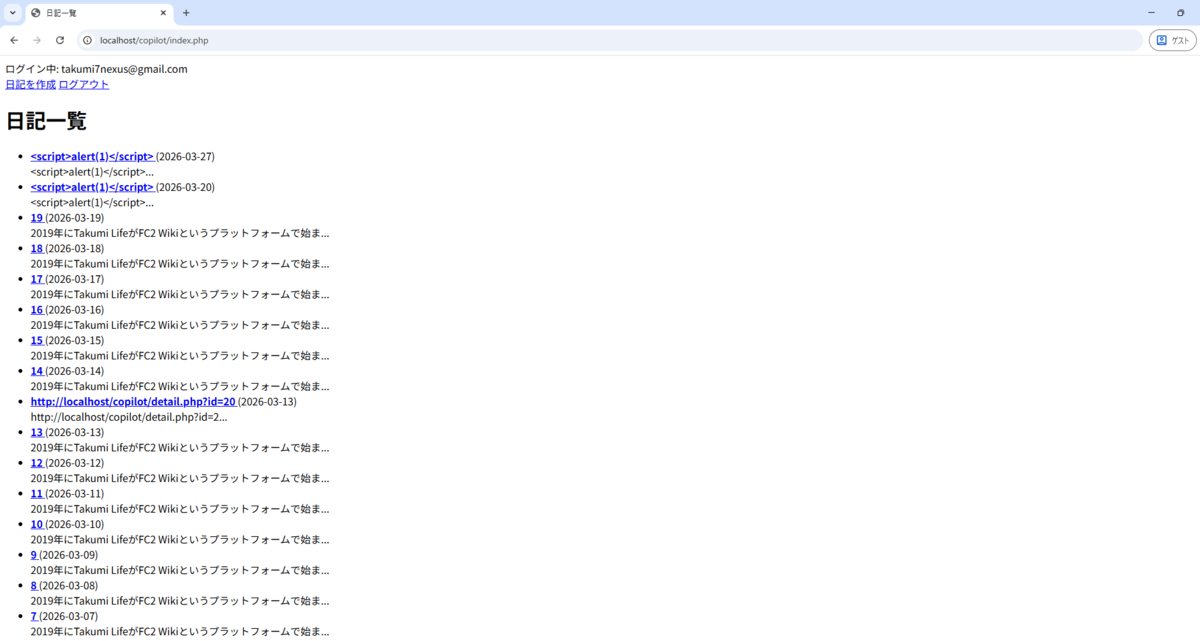Viewport: 1200px width, 641px height.
Task: Open diary entry 12
Action: 37,463
